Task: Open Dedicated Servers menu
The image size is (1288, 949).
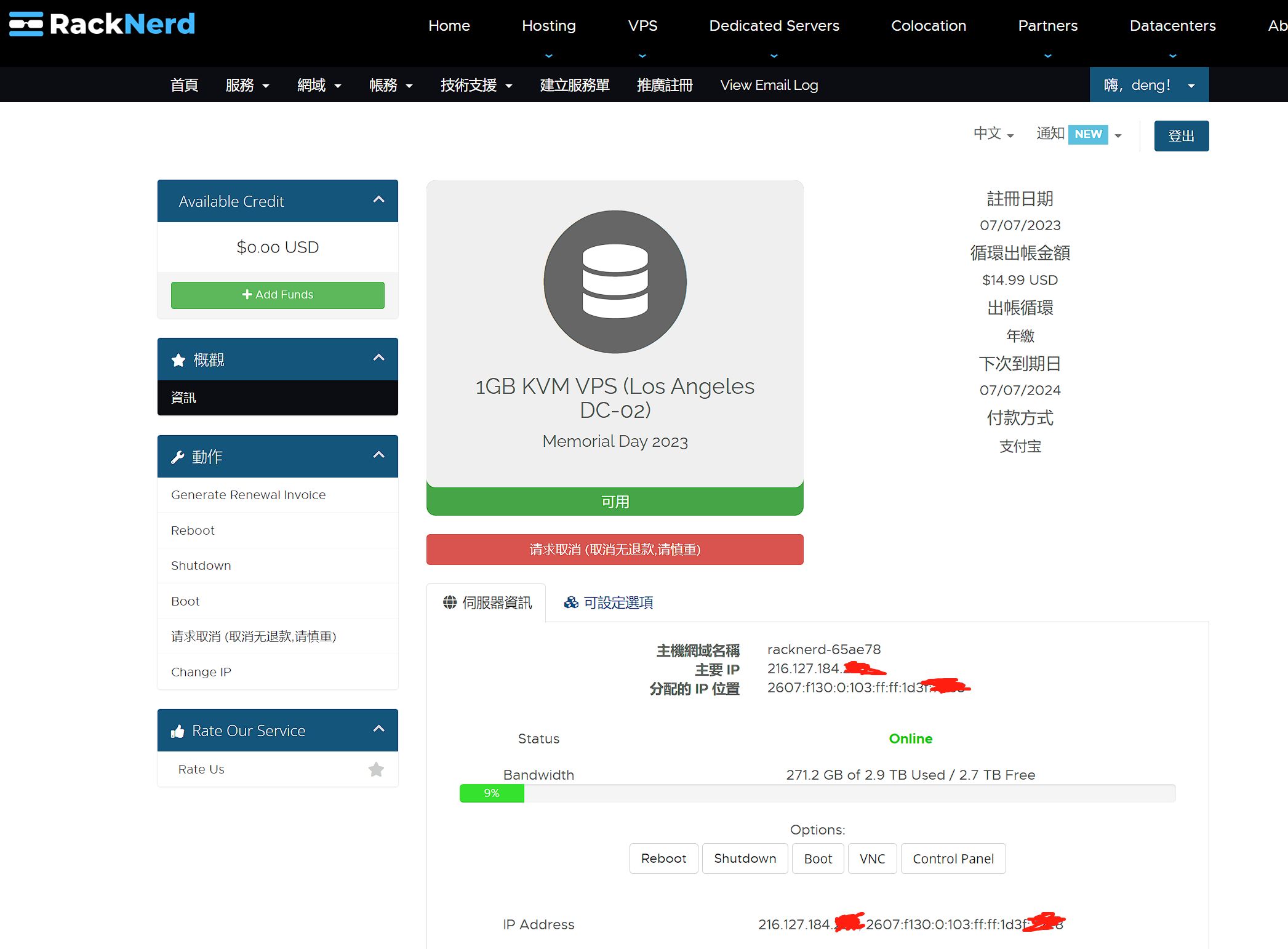Action: click(774, 26)
